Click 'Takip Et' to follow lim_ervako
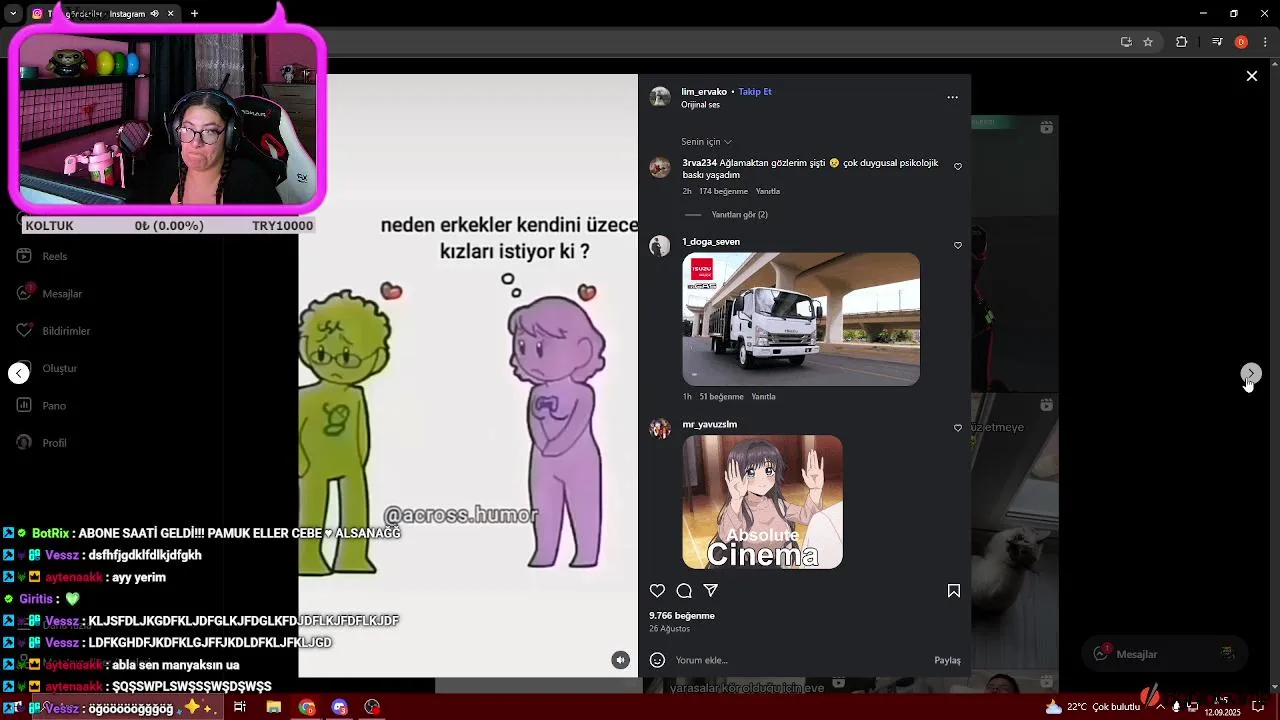 tap(755, 92)
